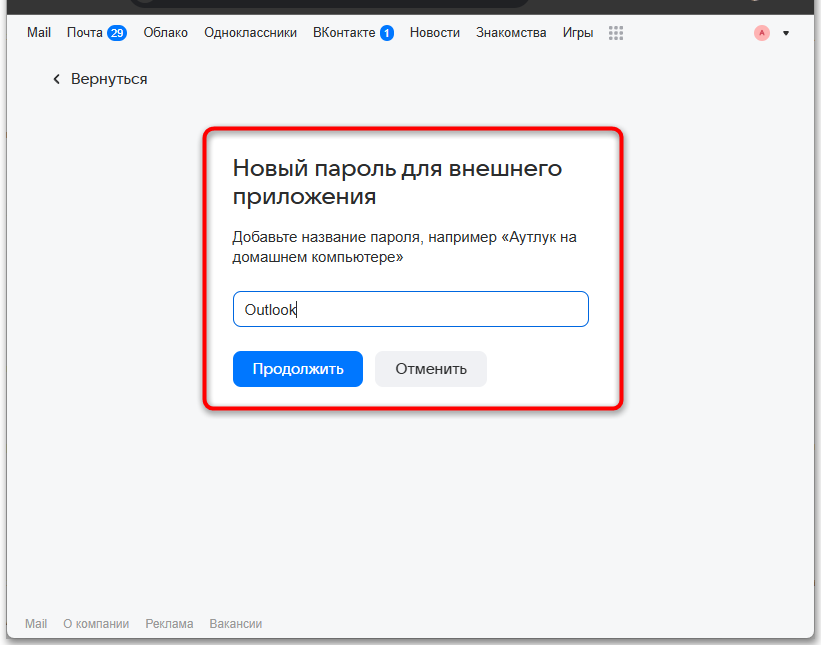
Task: Open the all-projects grid icon
Action: tap(616, 33)
